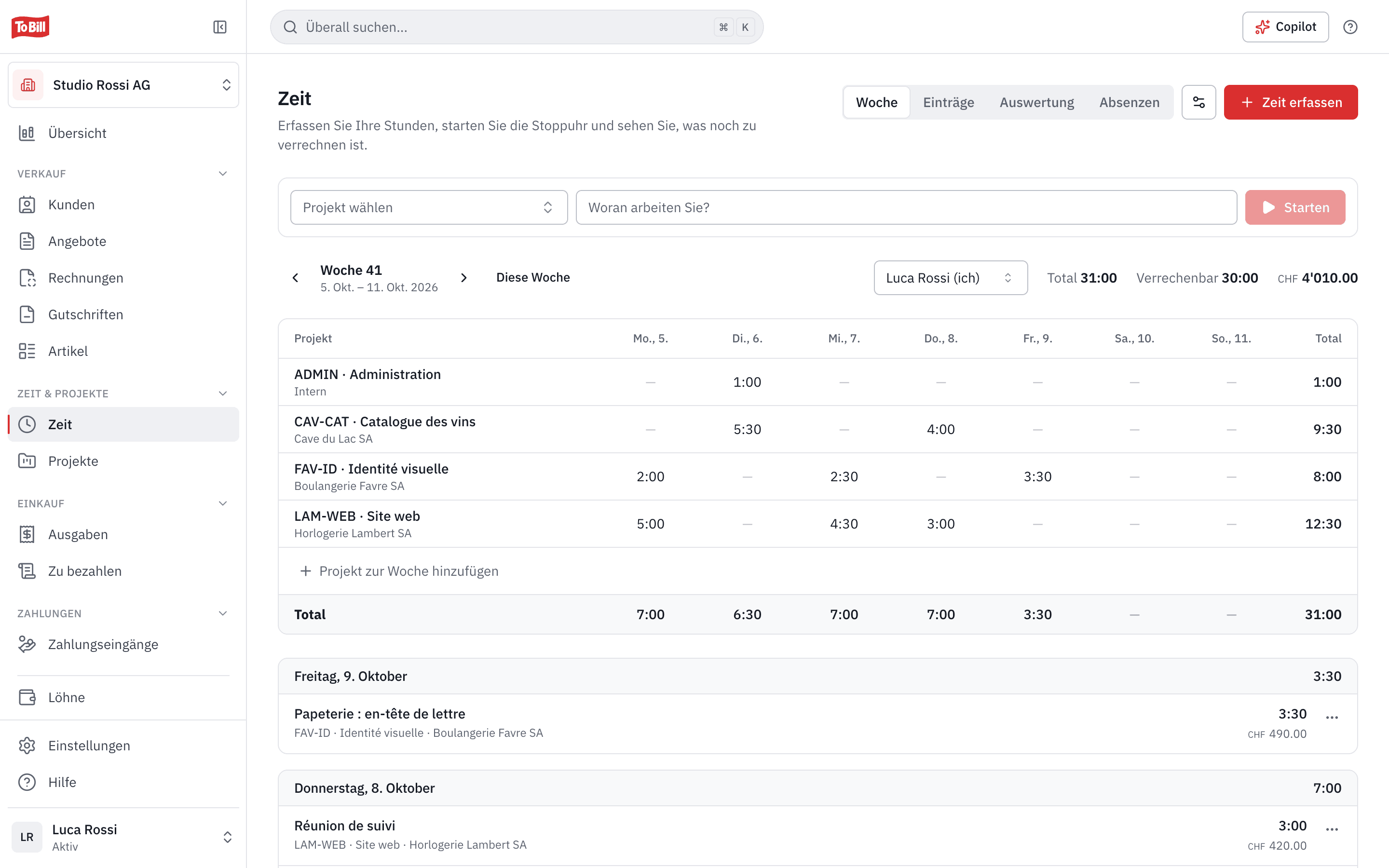
Task: Switch to the Einträge tab
Action: click(x=948, y=102)
